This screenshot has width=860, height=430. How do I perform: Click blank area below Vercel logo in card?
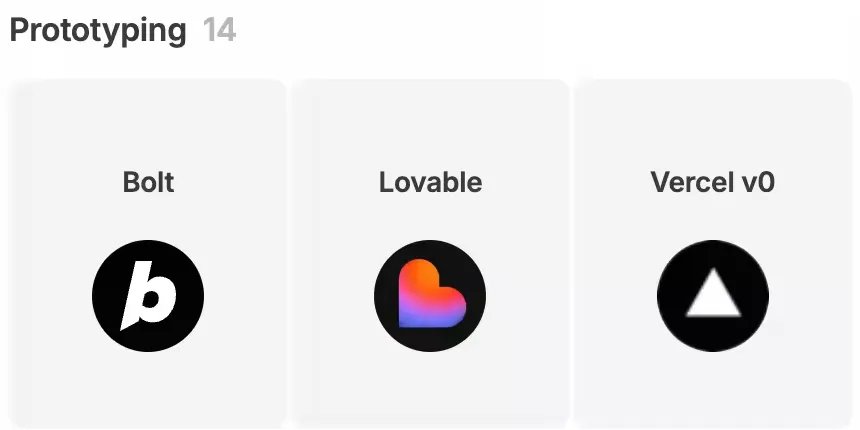pos(713,391)
